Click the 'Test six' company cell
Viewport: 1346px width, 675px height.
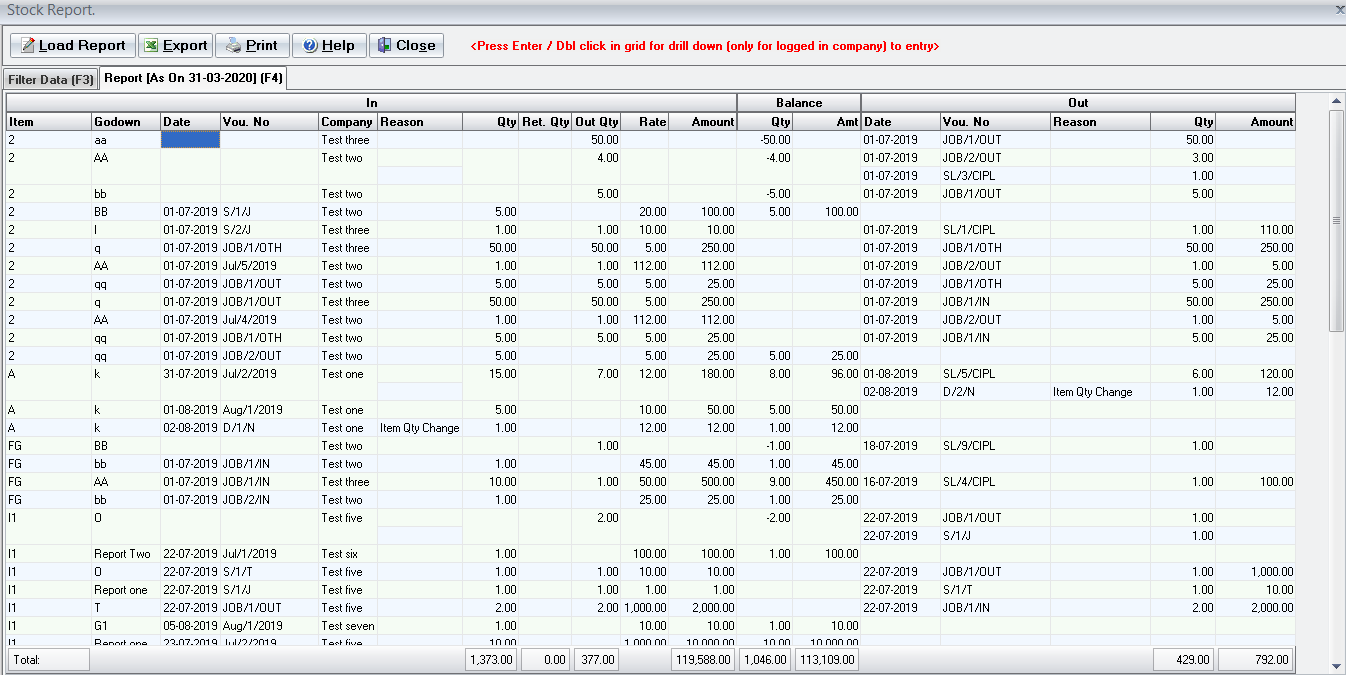[x=348, y=554]
